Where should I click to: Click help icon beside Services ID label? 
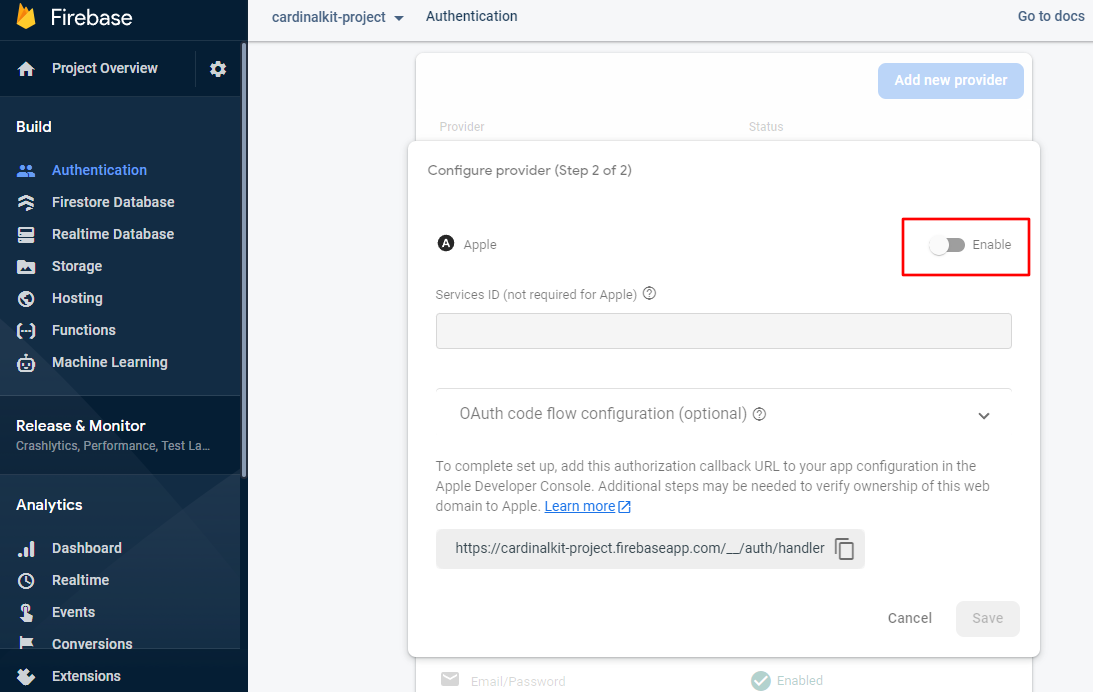pos(650,294)
